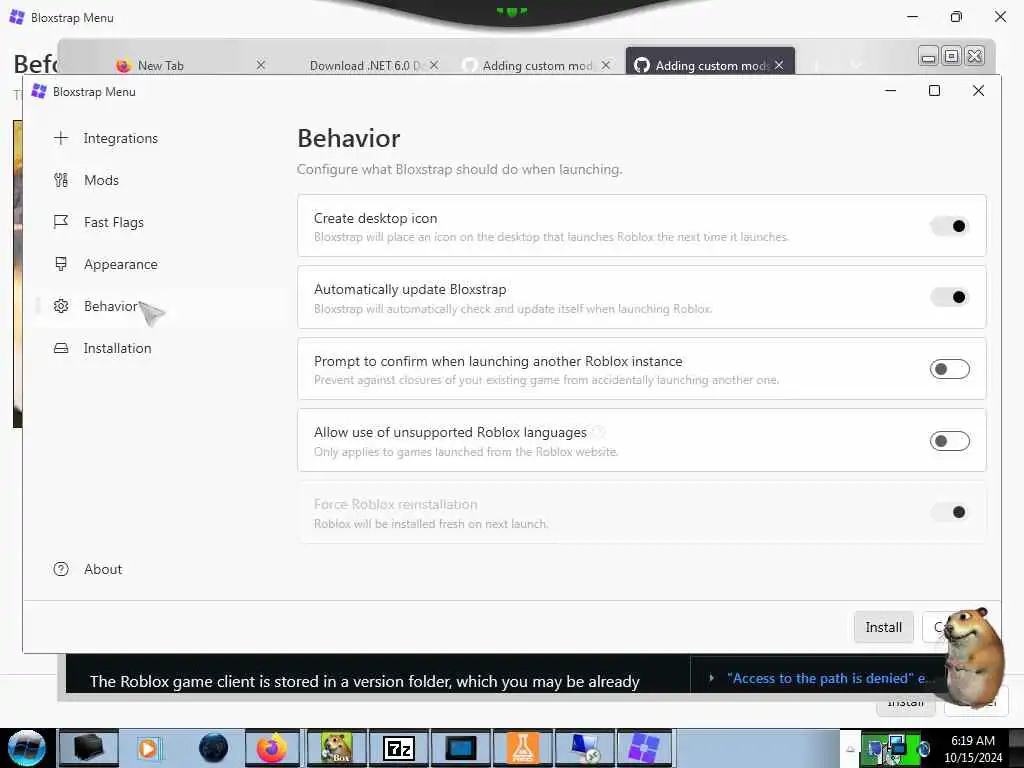The image size is (1024, 768).
Task: Click the drive icon beside Installation
Action: click(61, 348)
